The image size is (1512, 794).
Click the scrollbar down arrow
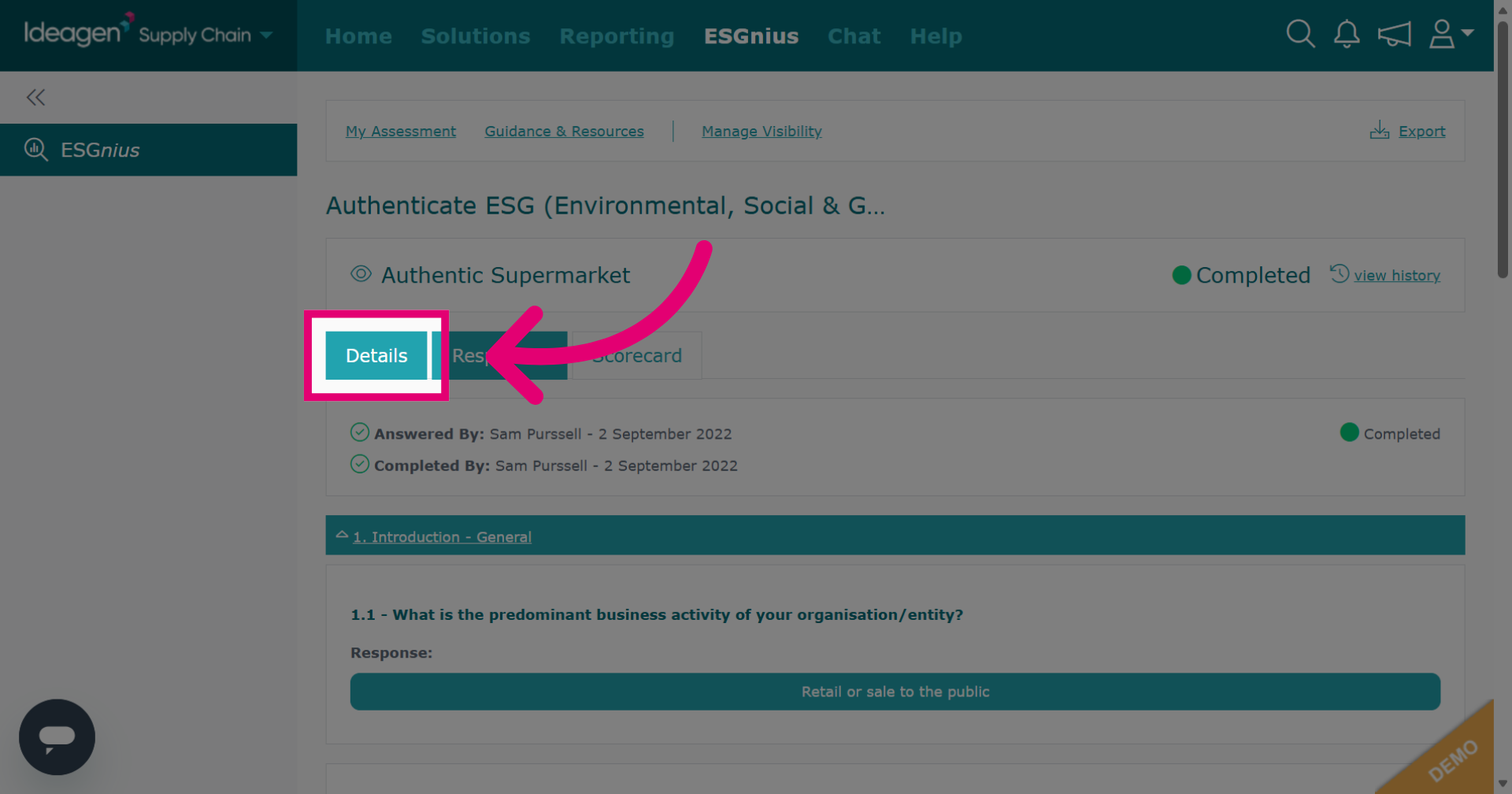pyautogui.click(x=1503, y=785)
